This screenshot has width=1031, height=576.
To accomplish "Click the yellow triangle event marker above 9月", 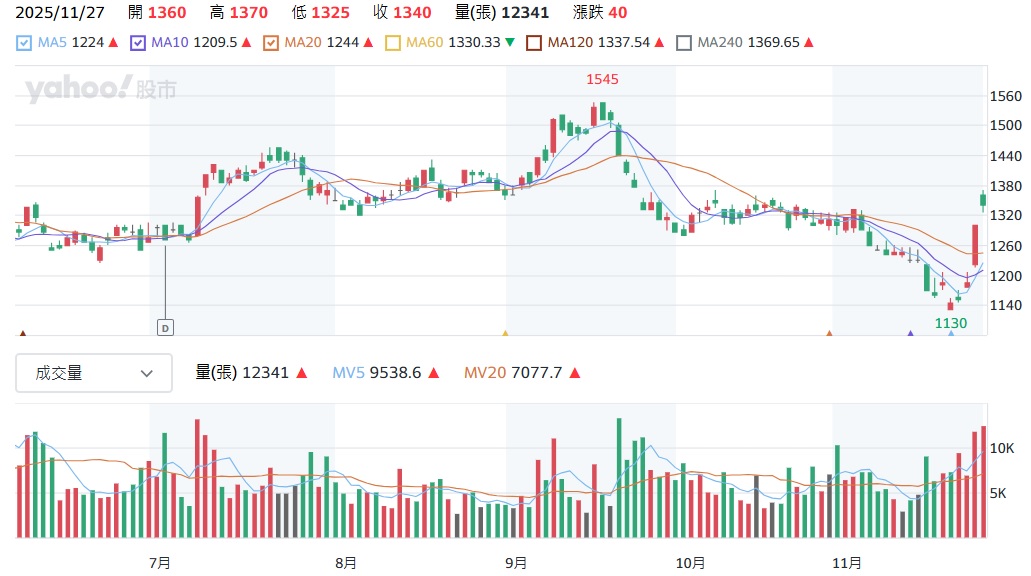I will pyautogui.click(x=505, y=333).
